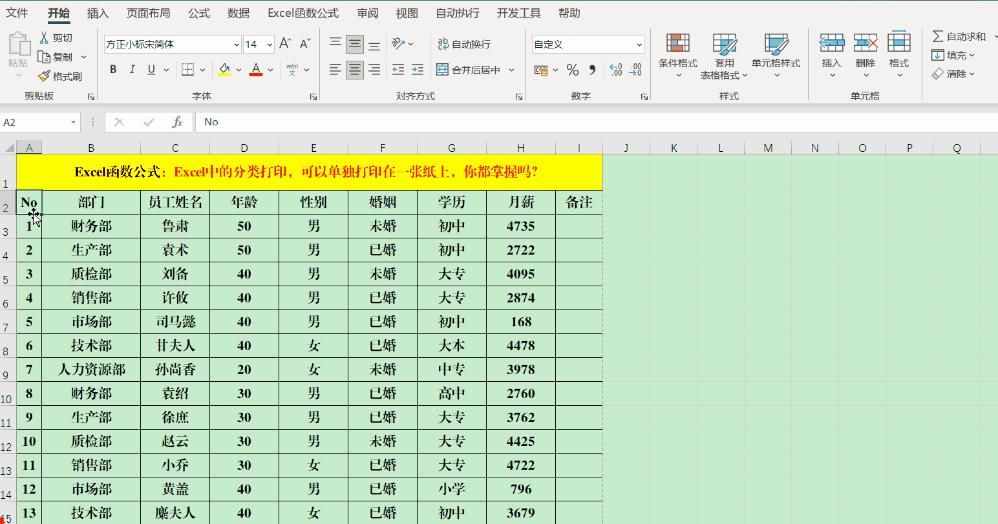Image resolution: width=998 pixels, height=524 pixels.
Task: Toggle Italic formatting
Action: (x=132, y=69)
